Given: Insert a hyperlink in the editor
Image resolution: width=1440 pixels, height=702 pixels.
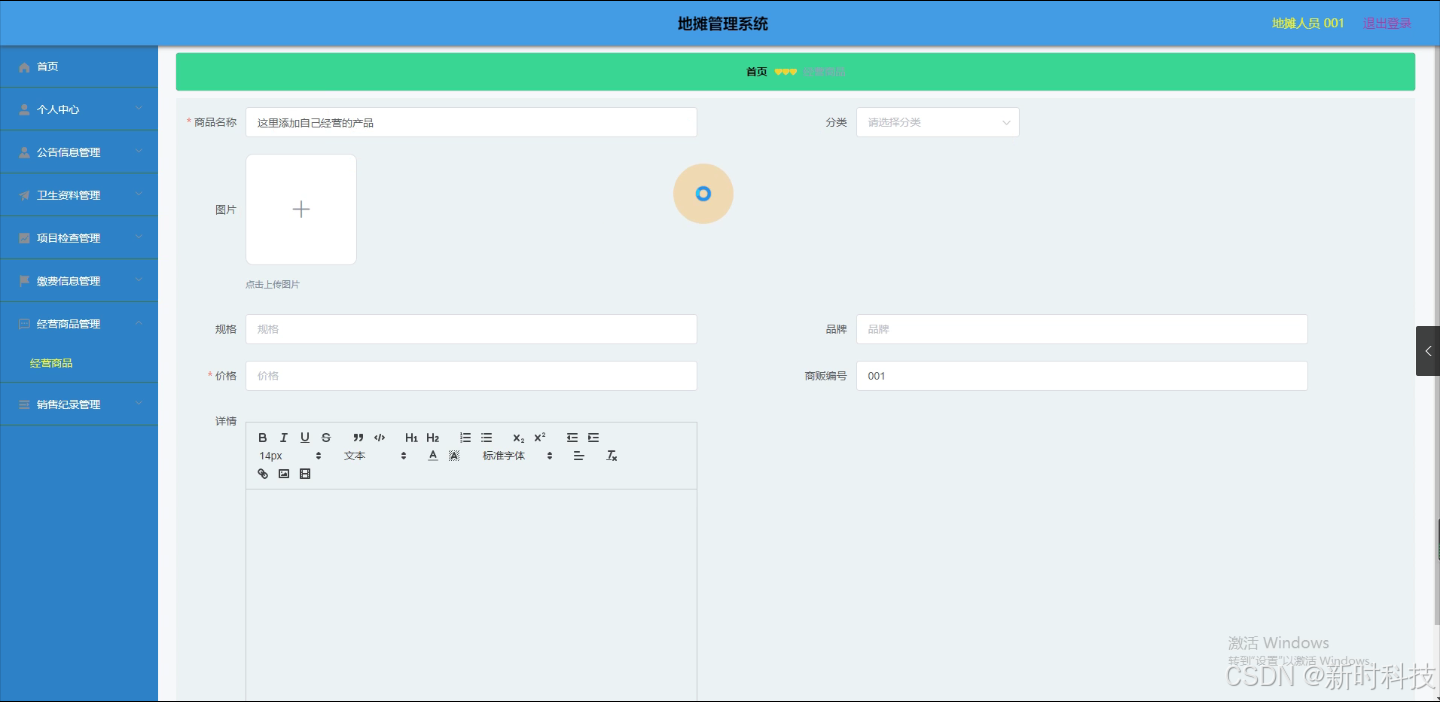Looking at the screenshot, I should tap(263, 474).
